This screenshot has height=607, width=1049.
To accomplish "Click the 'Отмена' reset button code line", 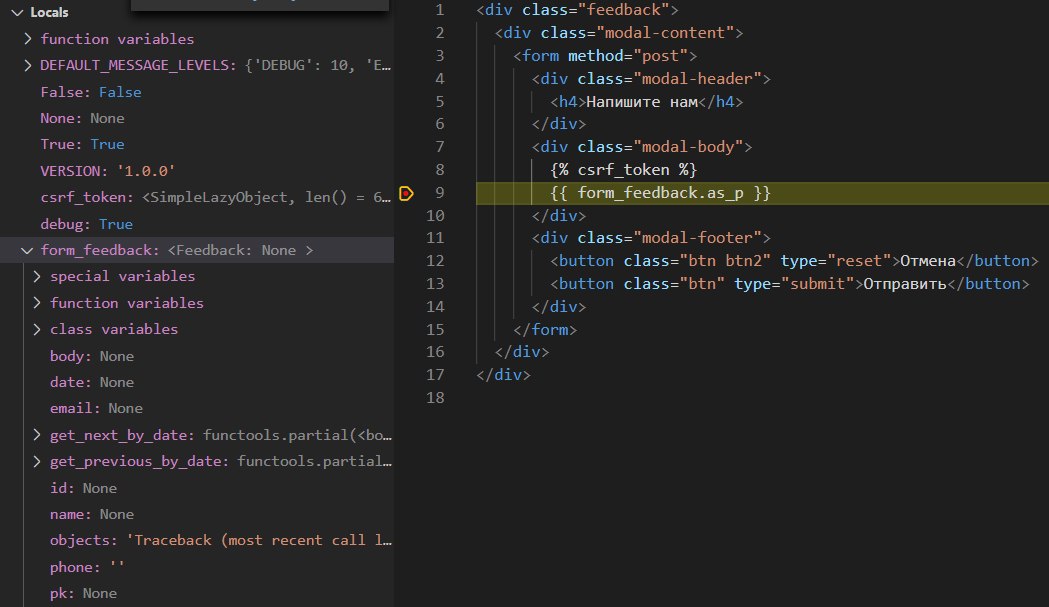I will pos(794,261).
